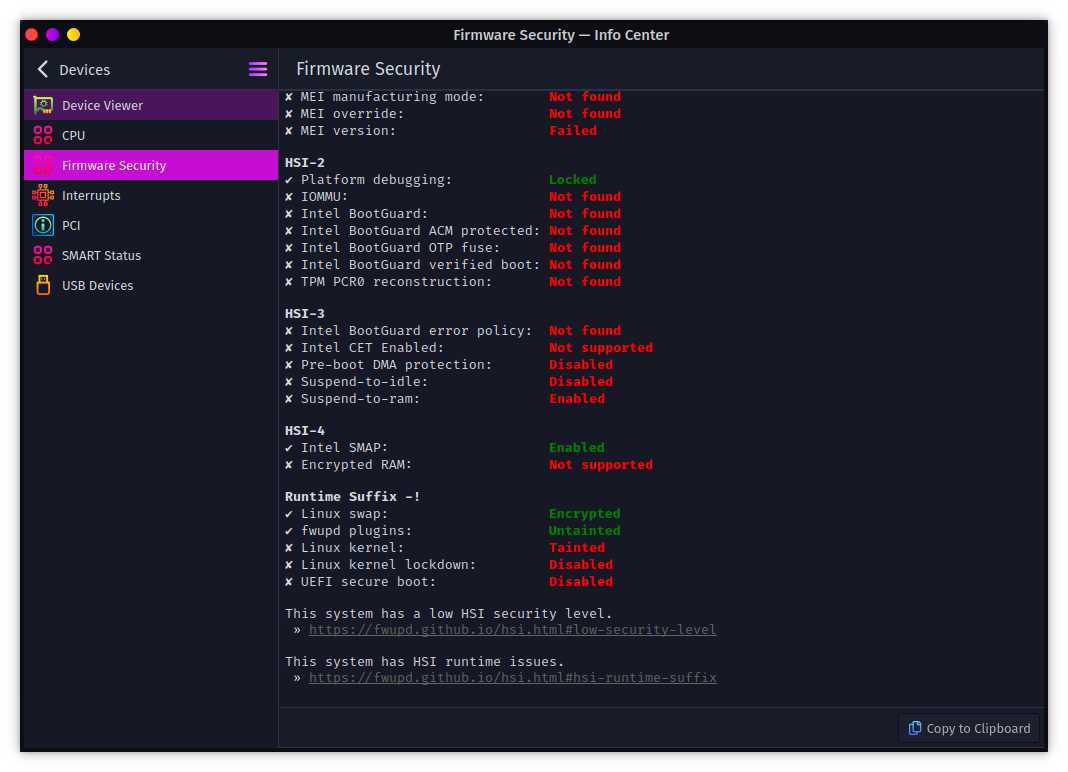Open the low-security-level HSI link
Screen dimensions: 1068x772
(x=512, y=630)
